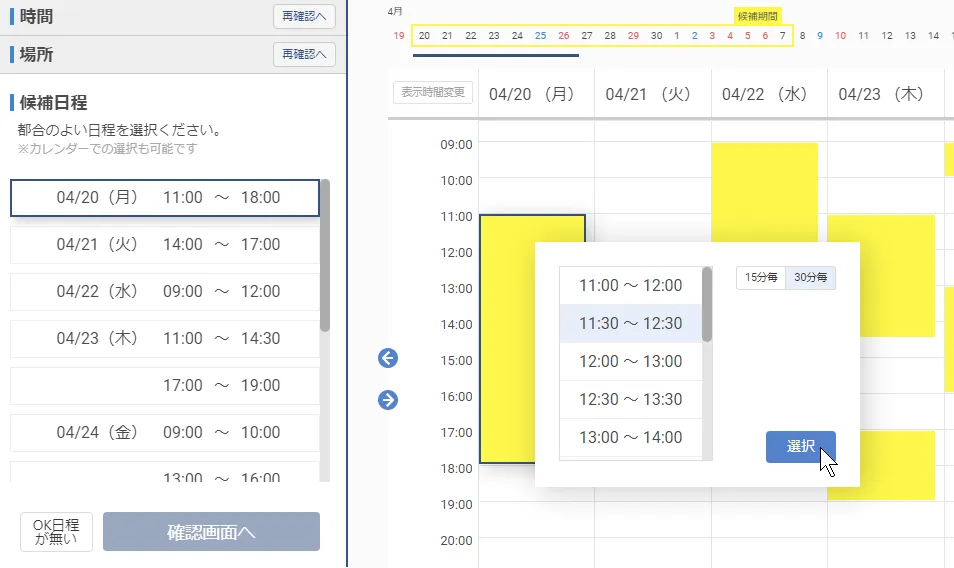The height and width of the screenshot is (568, 954).
Task: Pick the 12:30～13:30 time option
Action: [630, 399]
